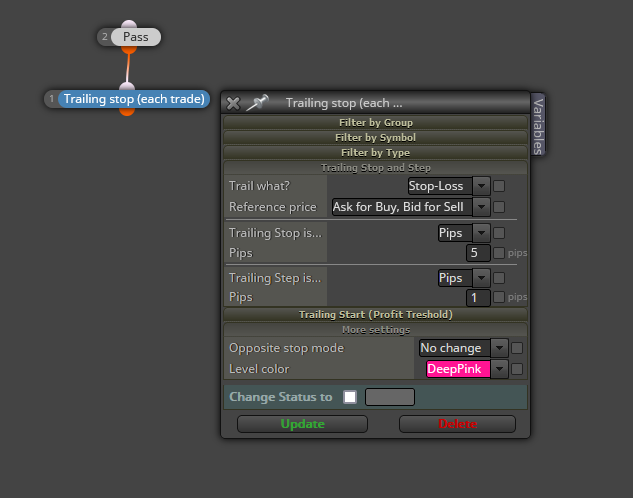Collapse the Trailing Stop and Step section
Viewport: 633px width, 498px height.
375,167
